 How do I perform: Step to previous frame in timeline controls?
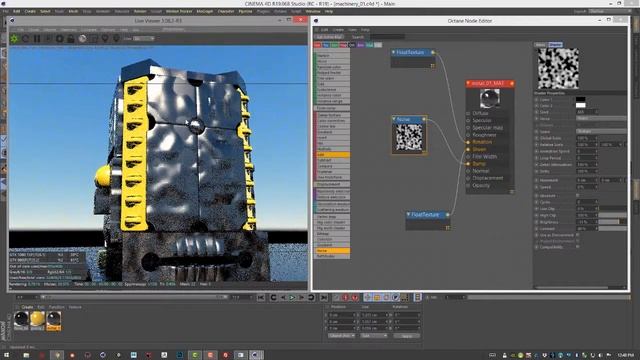click(283, 298)
